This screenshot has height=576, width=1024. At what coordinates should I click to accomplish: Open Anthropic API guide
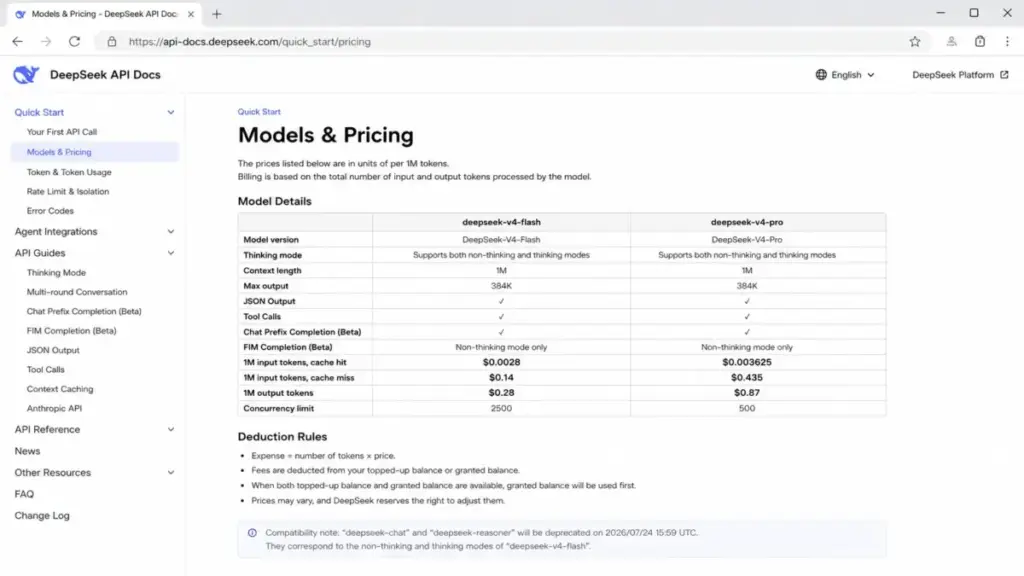click(54, 408)
